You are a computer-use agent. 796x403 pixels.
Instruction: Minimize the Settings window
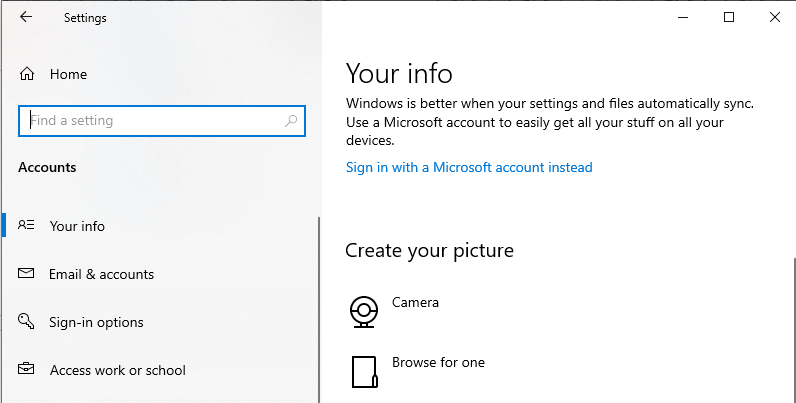(x=683, y=17)
